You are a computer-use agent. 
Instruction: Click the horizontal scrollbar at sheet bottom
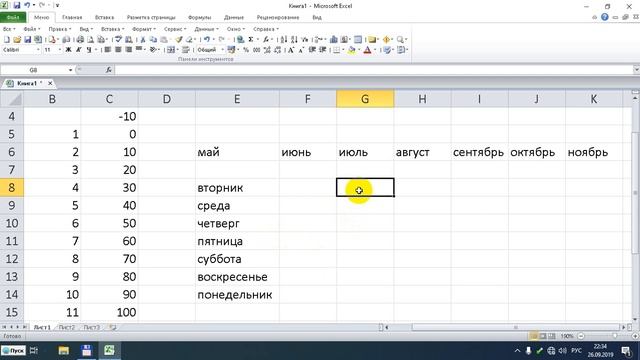pyautogui.click(x=516, y=327)
